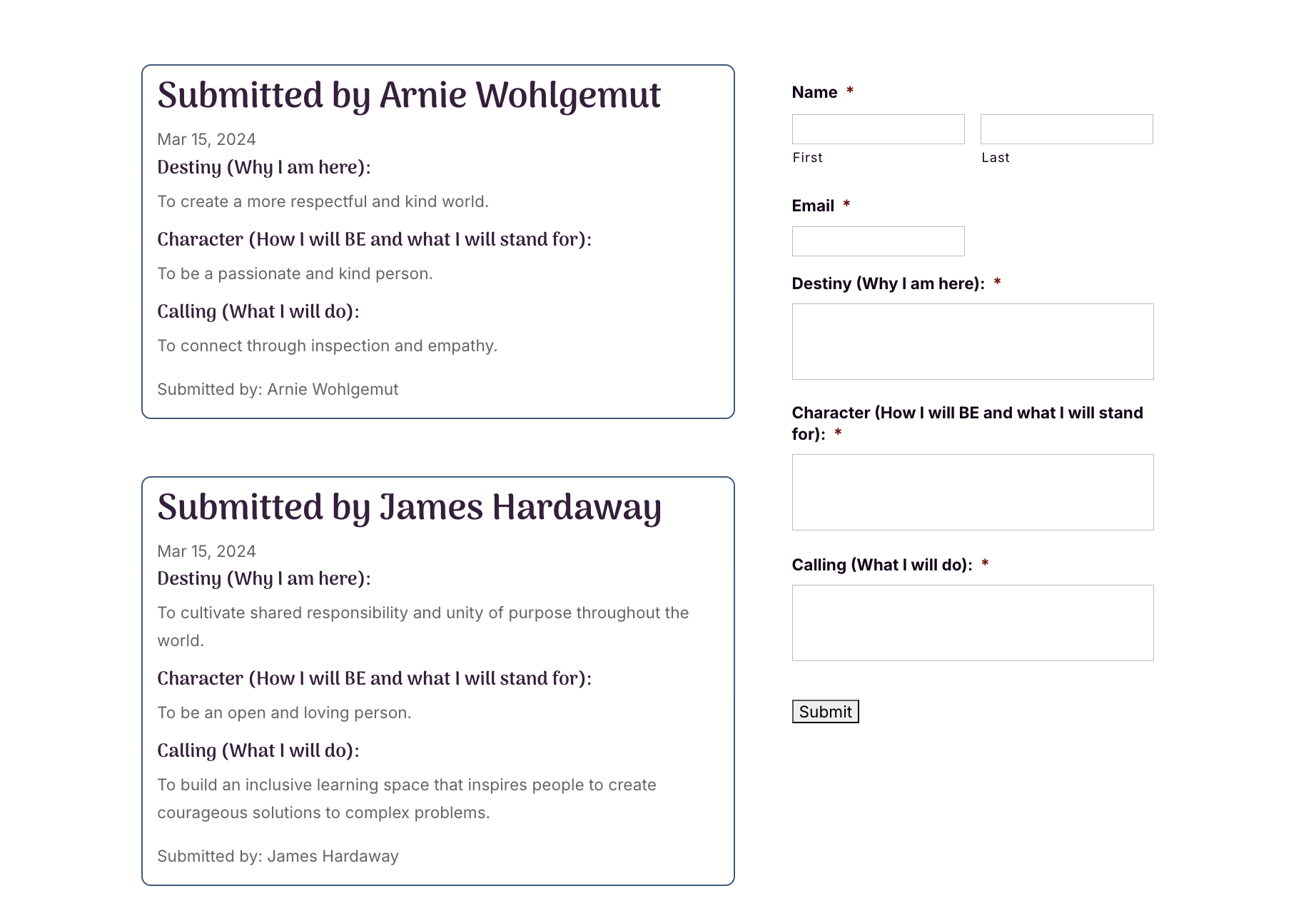1316x921 pixels.
Task: Click the date on James Hardaway's card
Action: coord(206,551)
